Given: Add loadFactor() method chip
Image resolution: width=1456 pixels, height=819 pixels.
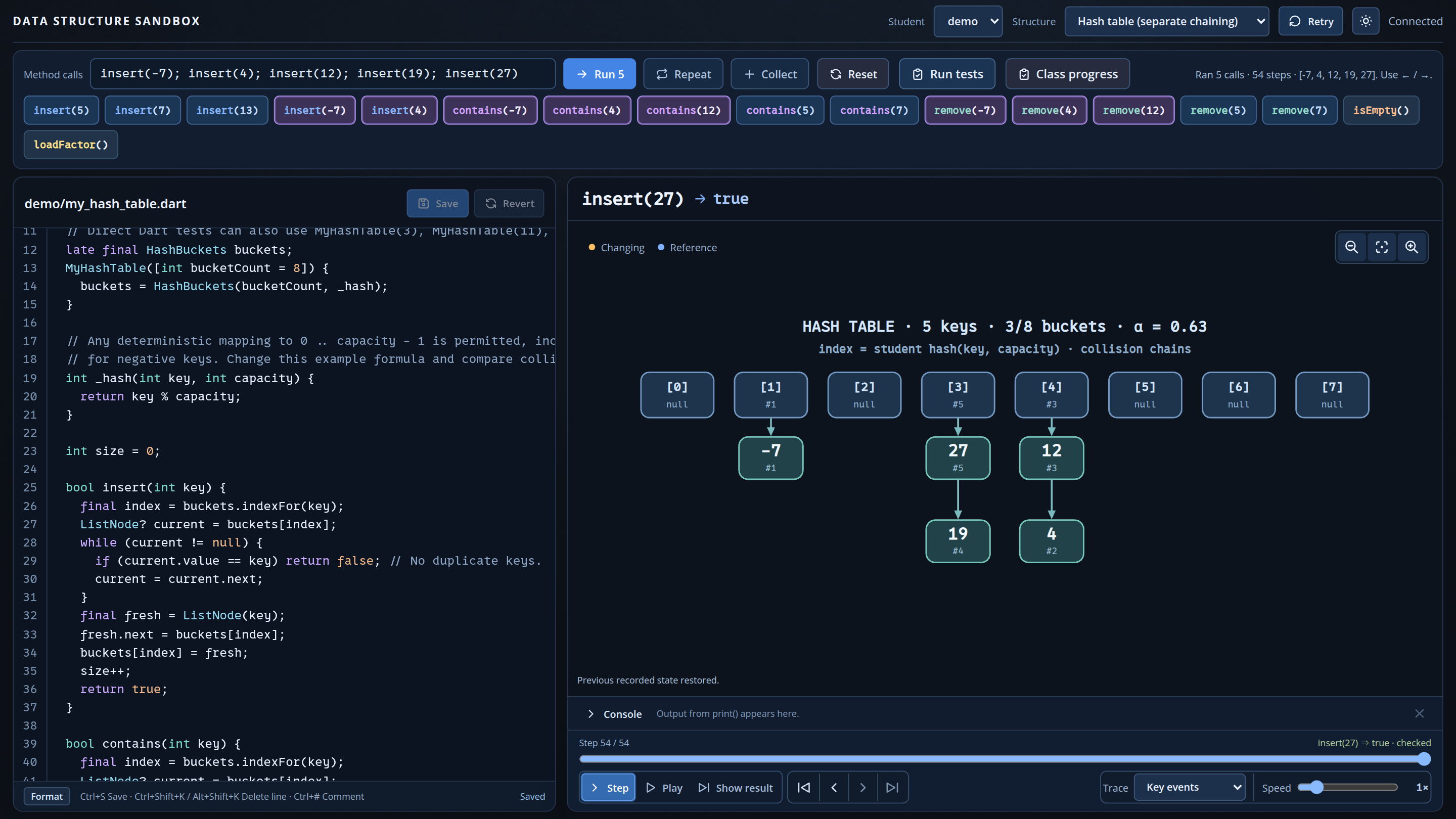Looking at the screenshot, I should click(71, 145).
